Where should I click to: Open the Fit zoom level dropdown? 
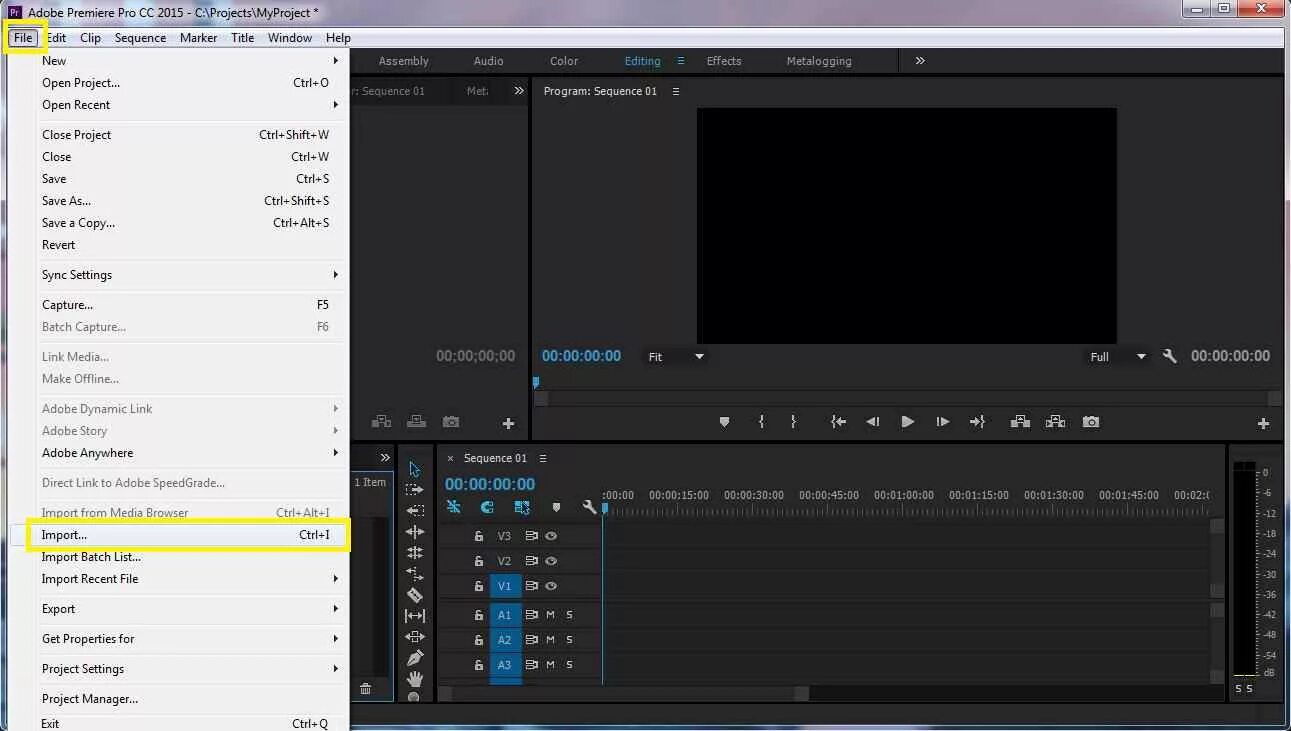[x=677, y=356]
